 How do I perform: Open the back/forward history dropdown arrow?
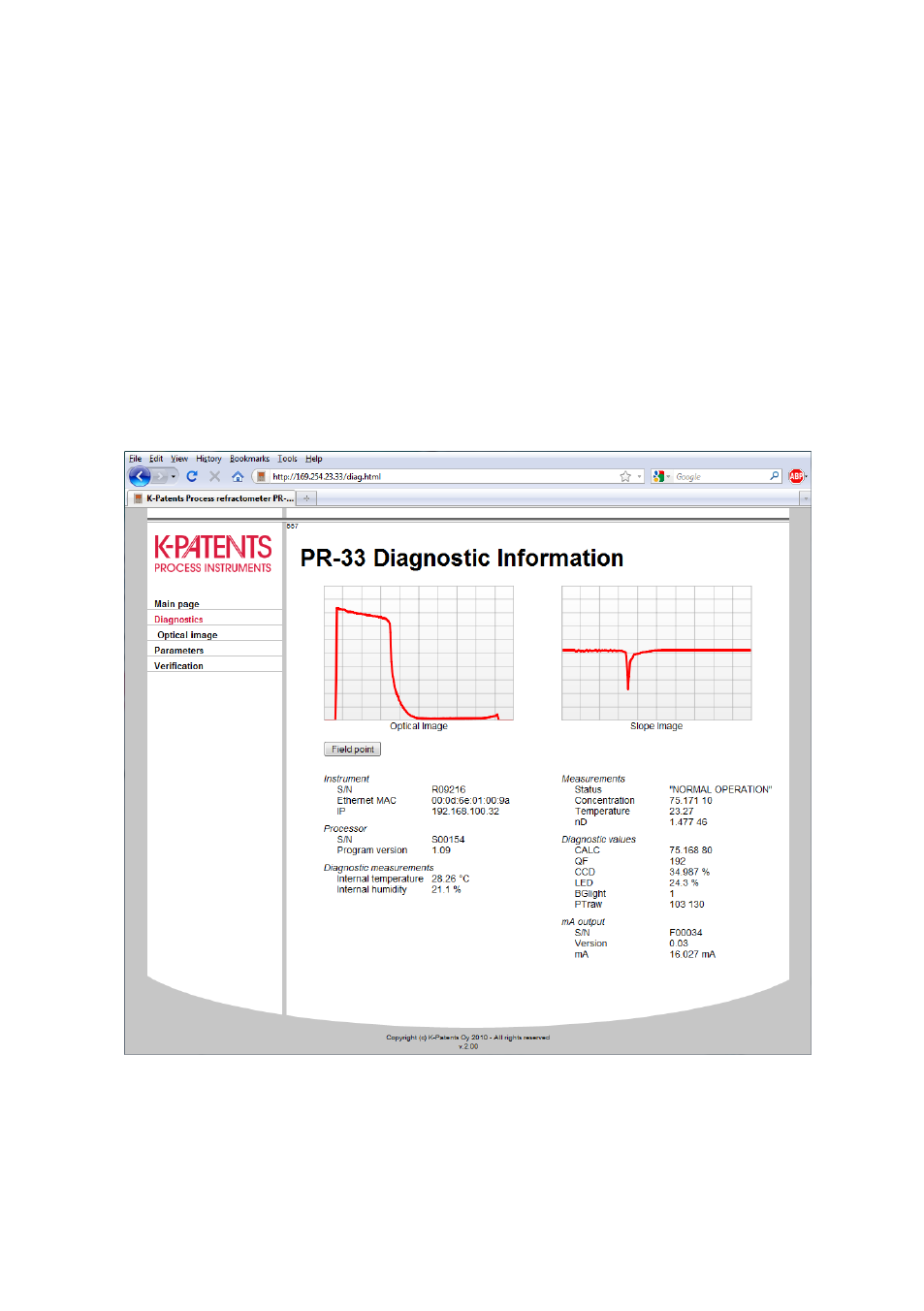(x=174, y=476)
